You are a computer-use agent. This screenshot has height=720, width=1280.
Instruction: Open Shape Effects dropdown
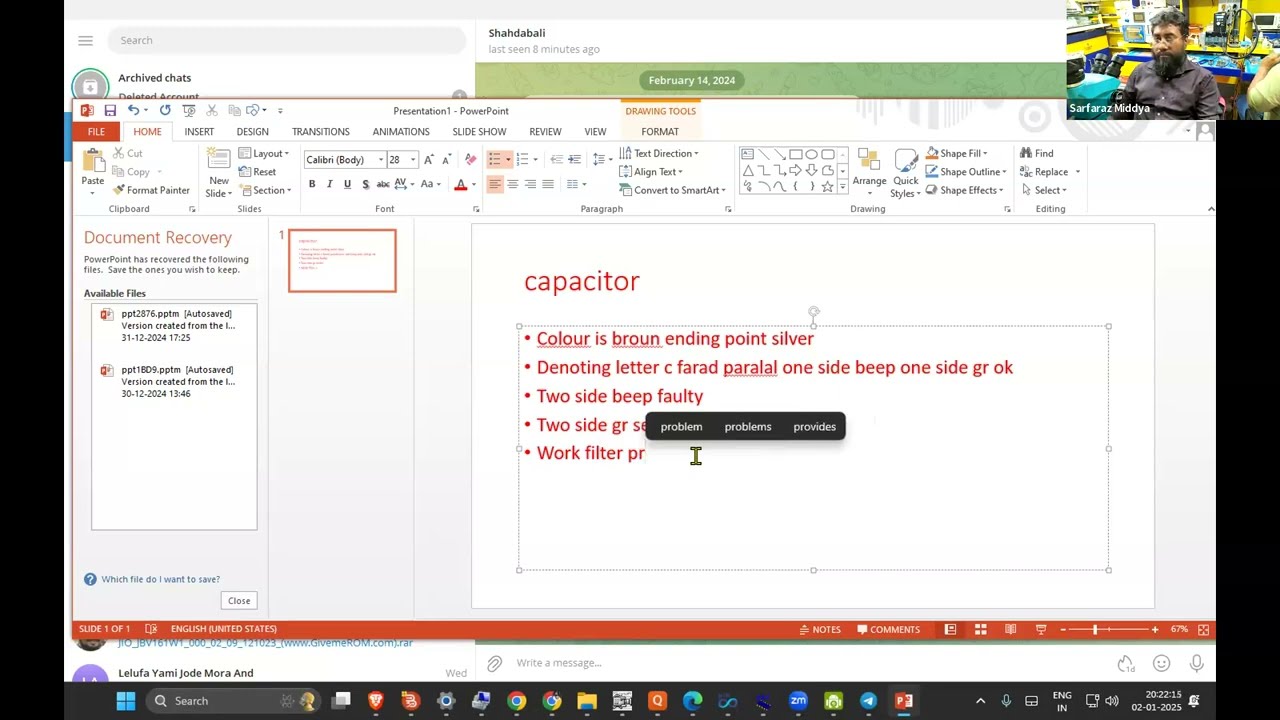965,190
